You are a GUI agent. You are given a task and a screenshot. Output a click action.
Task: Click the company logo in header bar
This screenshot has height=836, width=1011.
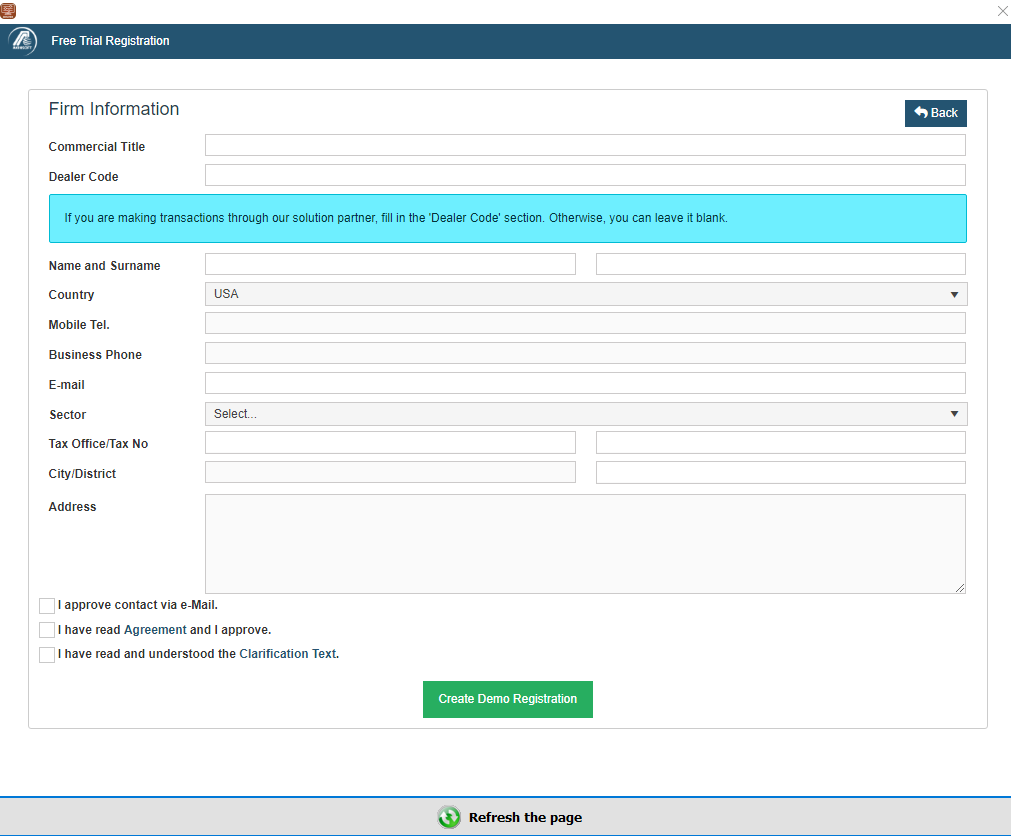pos(23,41)
